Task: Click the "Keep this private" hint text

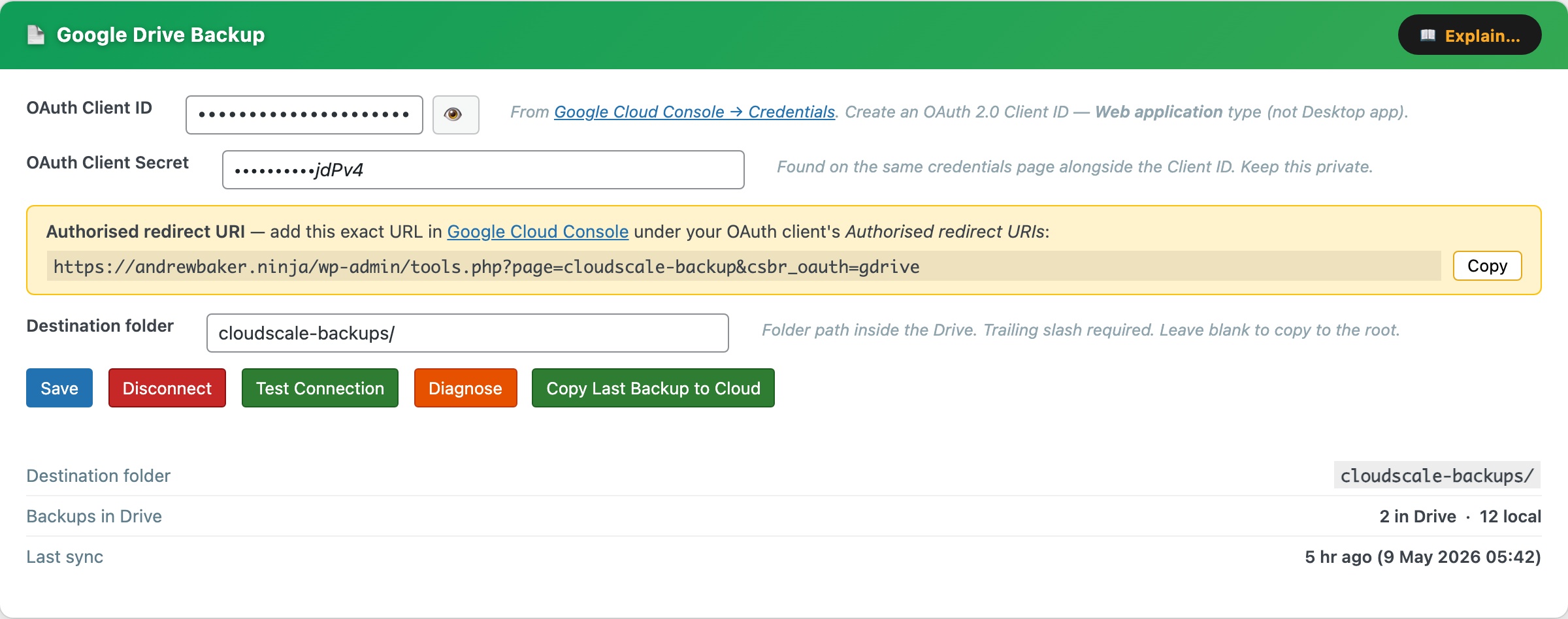Action: click(1307, 167)
